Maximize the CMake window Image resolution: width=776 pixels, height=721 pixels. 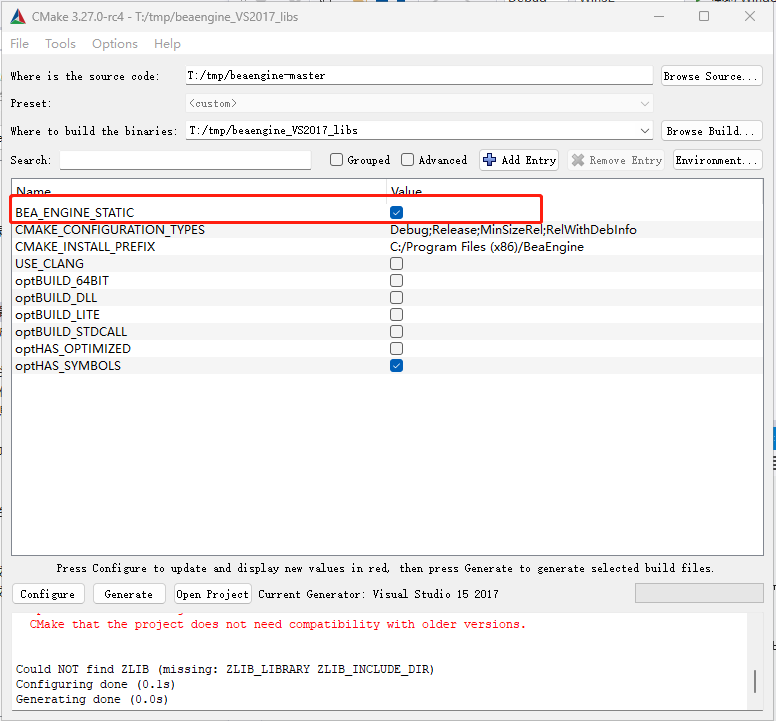click(703, 17)
